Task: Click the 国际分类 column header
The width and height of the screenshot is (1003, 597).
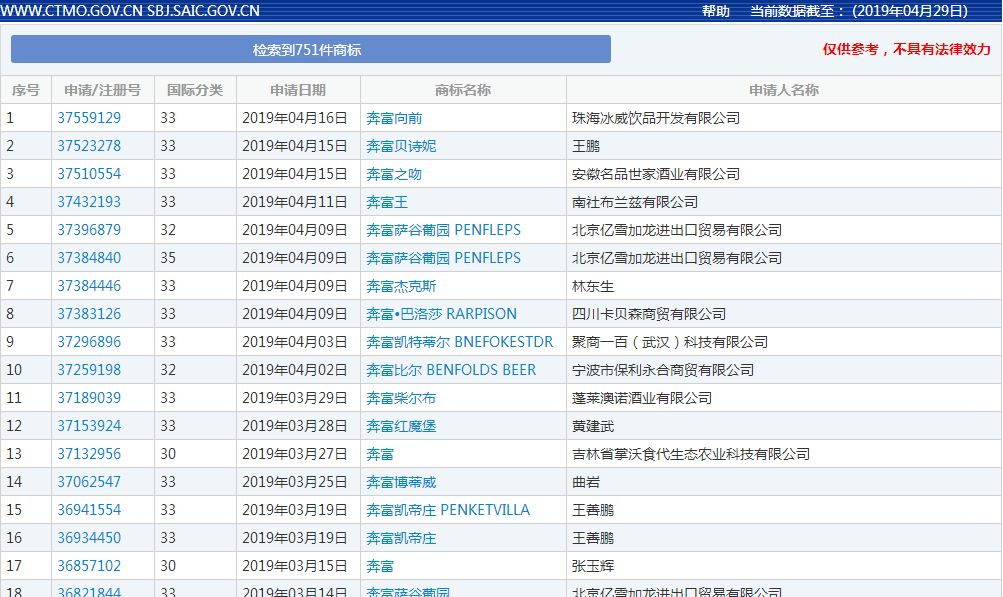Action: 195,89
